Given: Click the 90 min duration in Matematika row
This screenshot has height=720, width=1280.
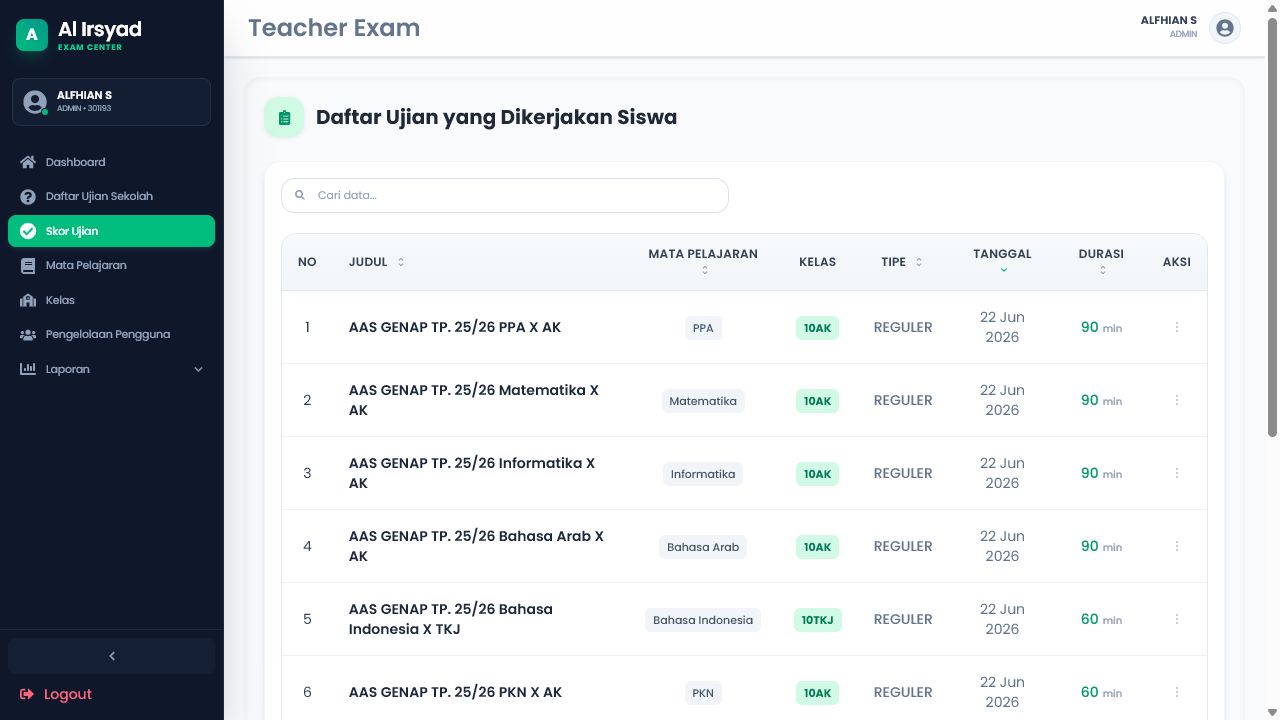Looking at the screenshot, I should point(1101,400).
